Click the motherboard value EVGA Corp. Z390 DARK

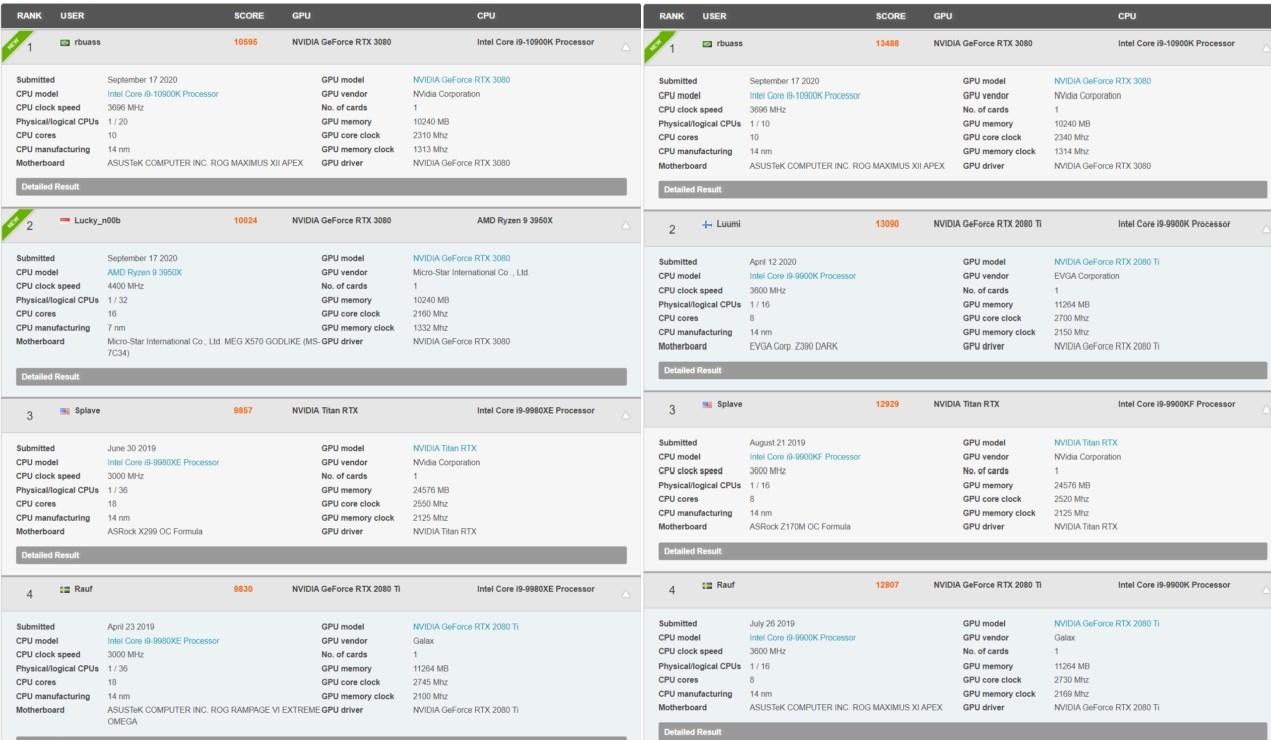795,346
